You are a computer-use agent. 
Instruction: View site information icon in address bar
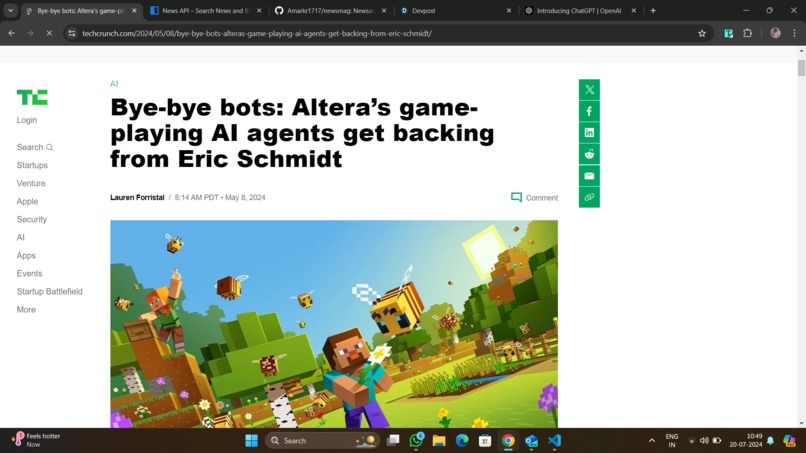[72, 33]
